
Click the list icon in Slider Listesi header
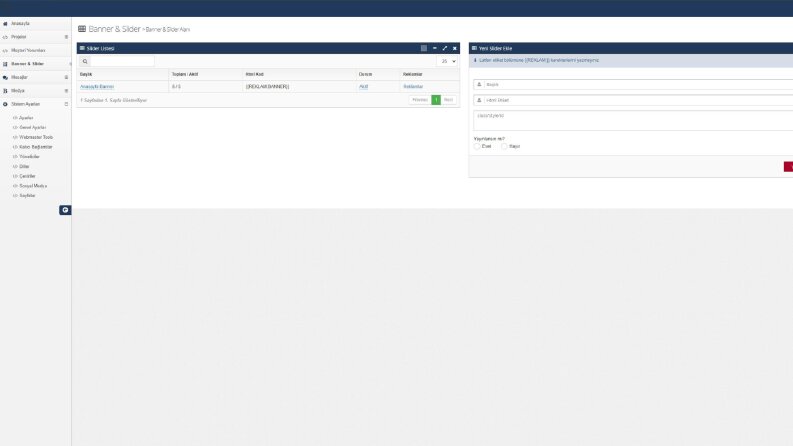coord(82,48)
